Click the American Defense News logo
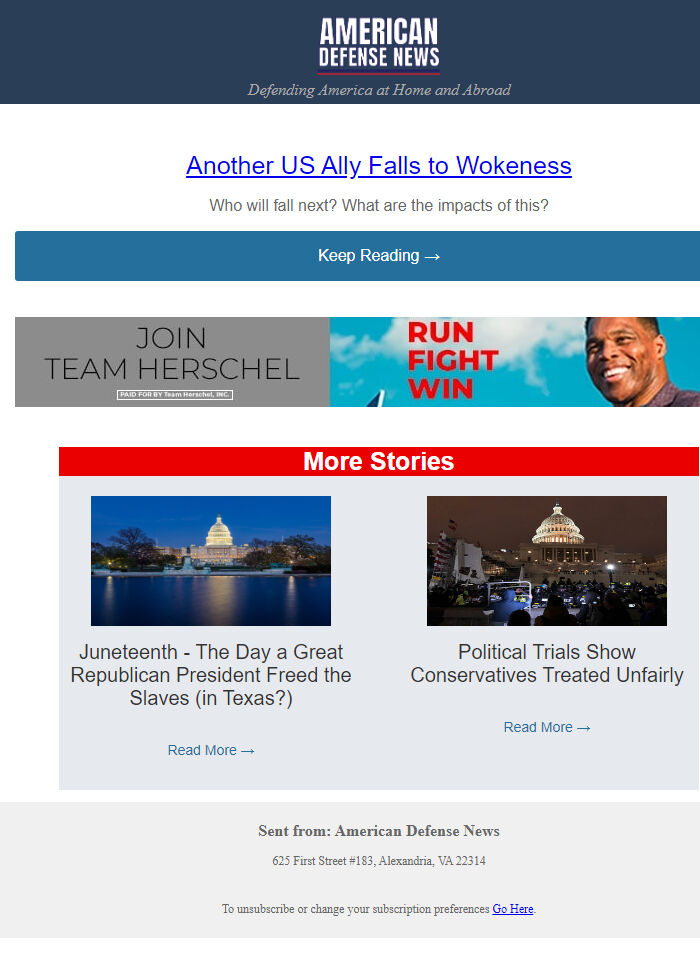Viewport: 700px width, 956px height. click(379, 45)
